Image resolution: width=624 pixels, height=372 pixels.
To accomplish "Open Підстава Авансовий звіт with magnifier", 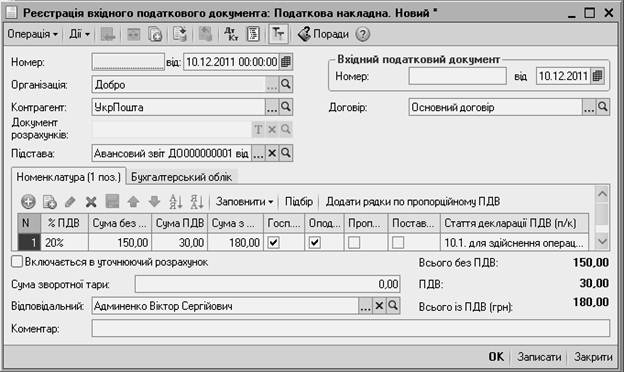I will [x=286, y=154].
